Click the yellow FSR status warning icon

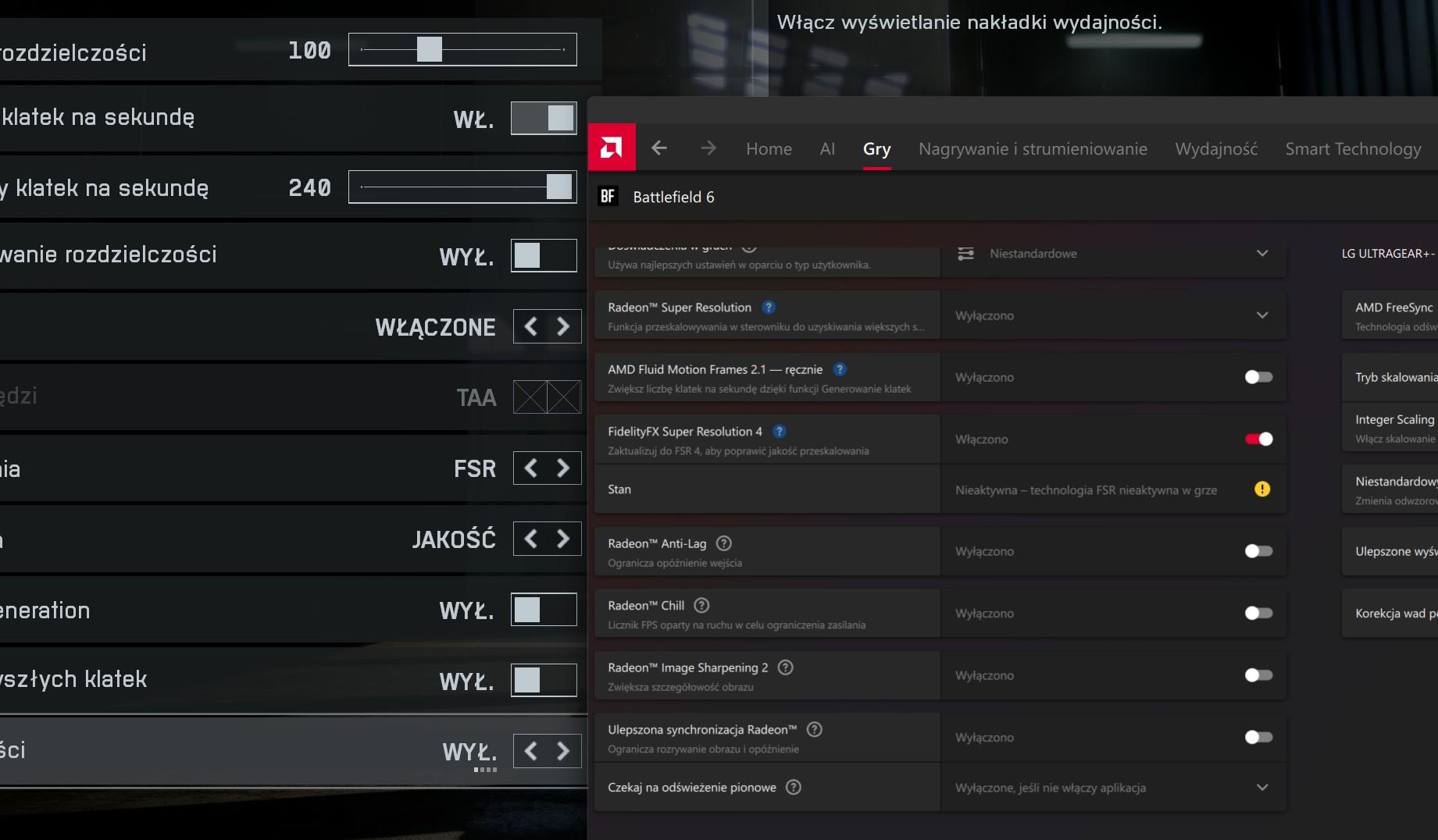tap(1262, 489)
